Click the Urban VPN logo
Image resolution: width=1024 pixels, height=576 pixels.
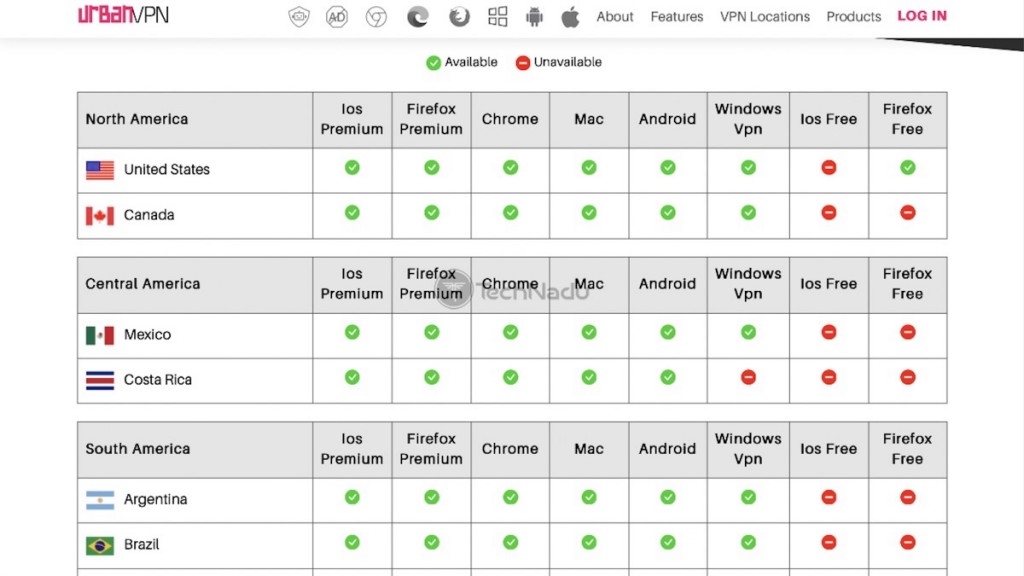coord(123,15)
